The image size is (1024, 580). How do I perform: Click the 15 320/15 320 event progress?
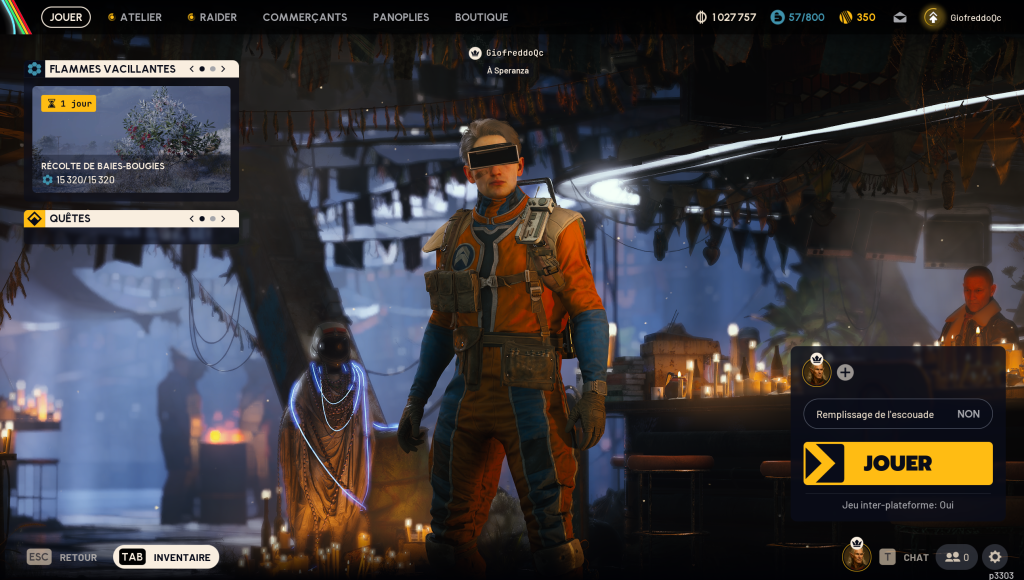pyautogui.click(x=78, y=180)
